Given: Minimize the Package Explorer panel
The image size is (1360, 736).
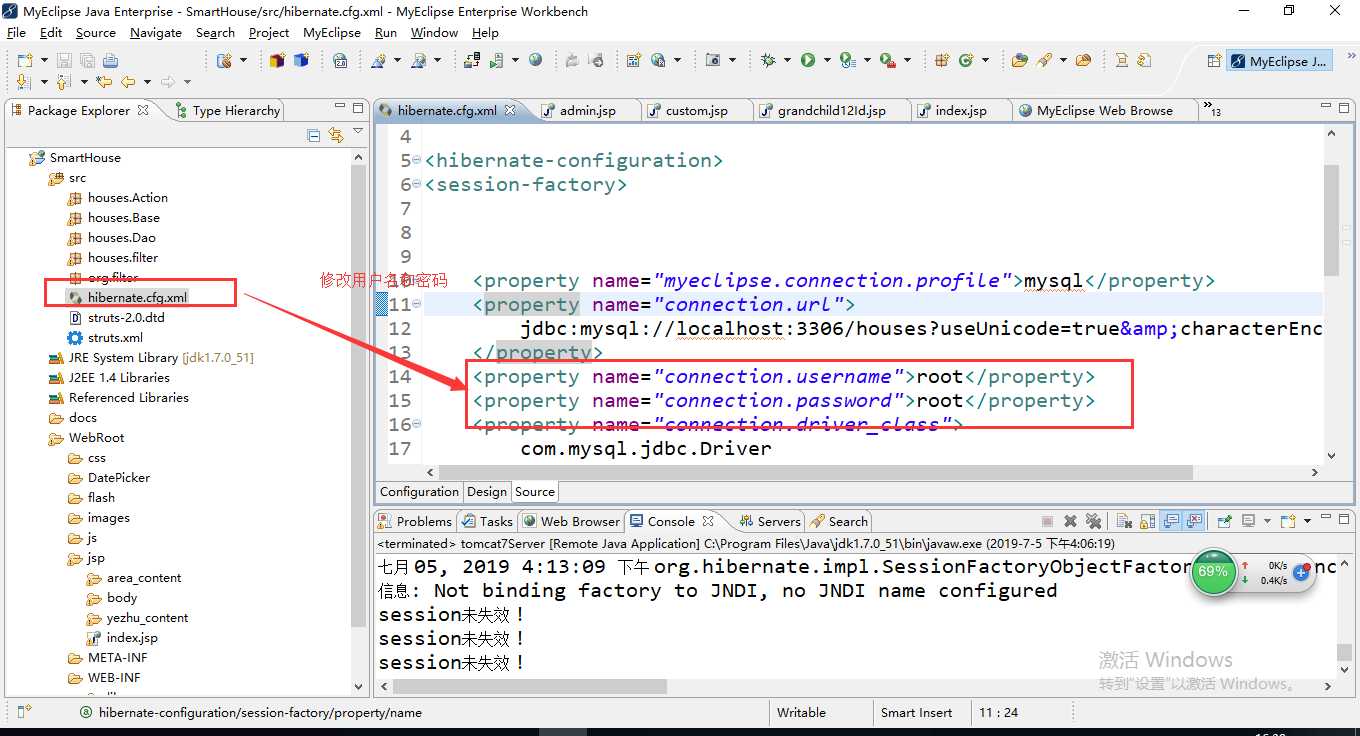Looking at the screenshot, I should (x=340, y=106).
